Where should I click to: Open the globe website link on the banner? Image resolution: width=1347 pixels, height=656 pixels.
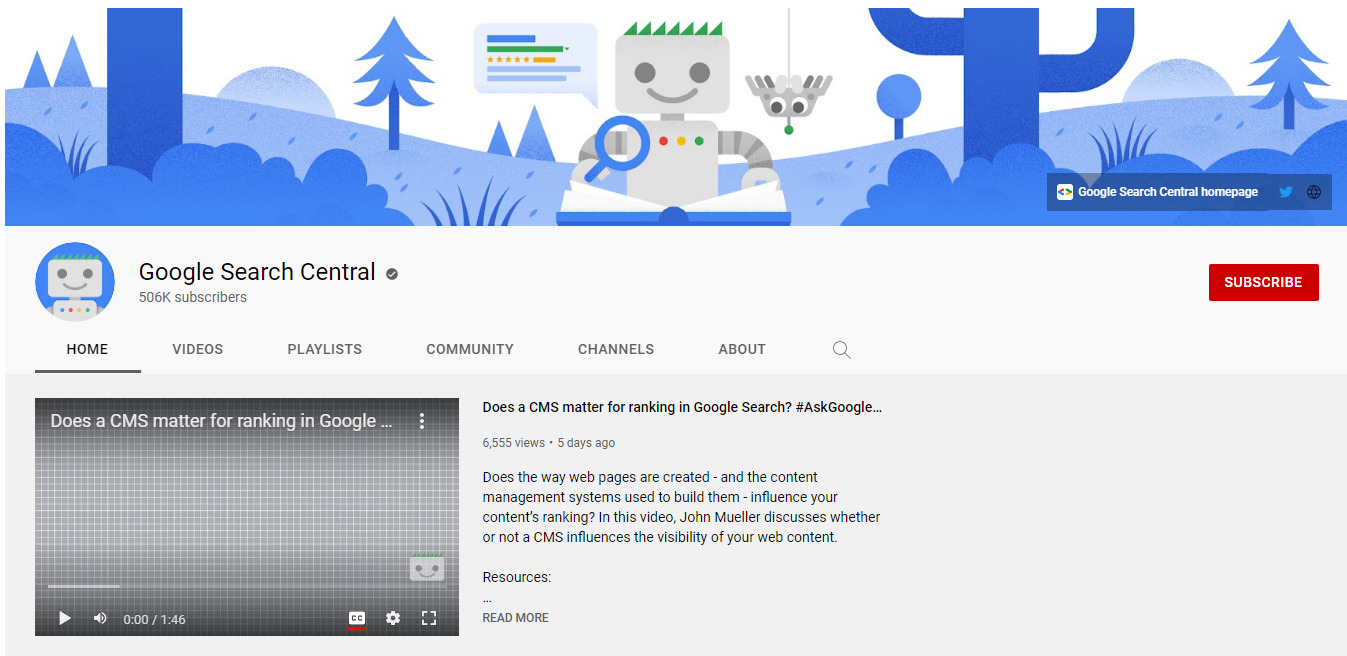click(x=1314, y=192)
